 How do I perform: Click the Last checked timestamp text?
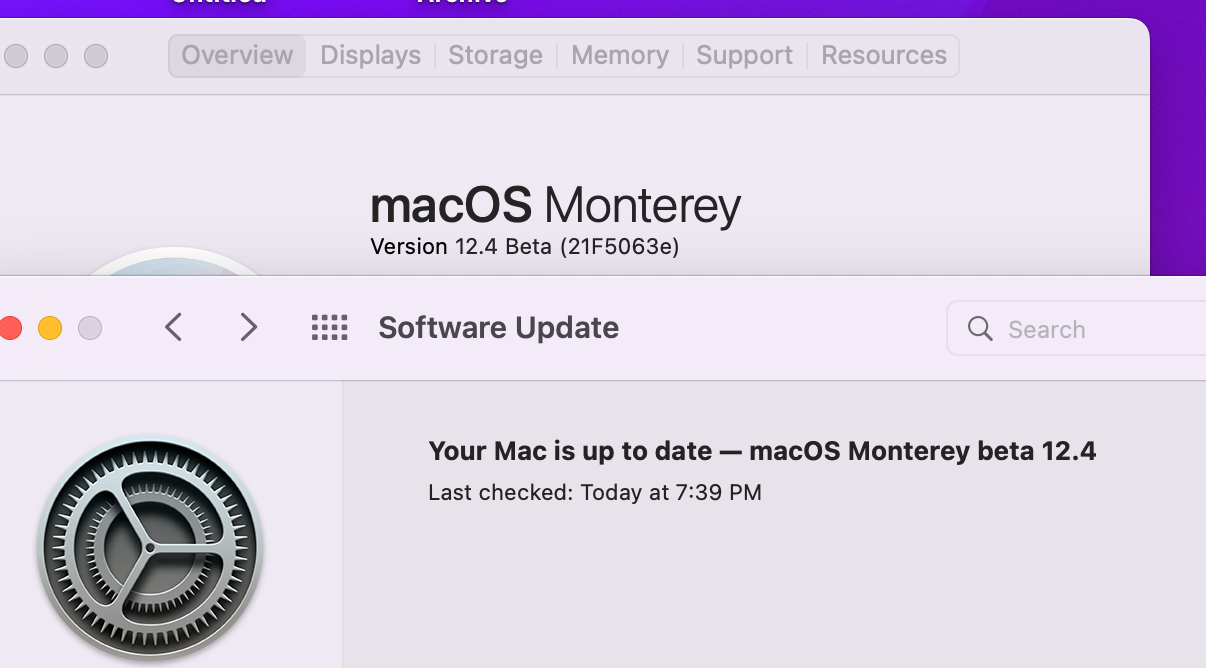595,492
